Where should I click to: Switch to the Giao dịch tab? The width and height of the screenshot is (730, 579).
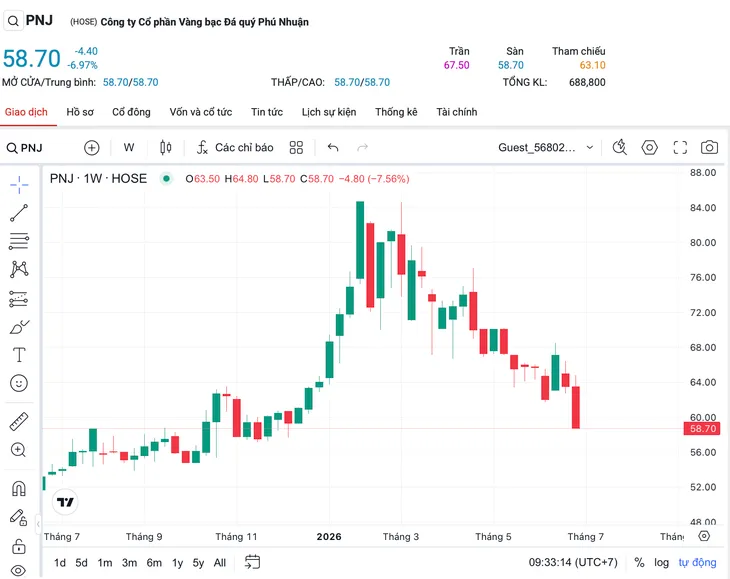26,112
